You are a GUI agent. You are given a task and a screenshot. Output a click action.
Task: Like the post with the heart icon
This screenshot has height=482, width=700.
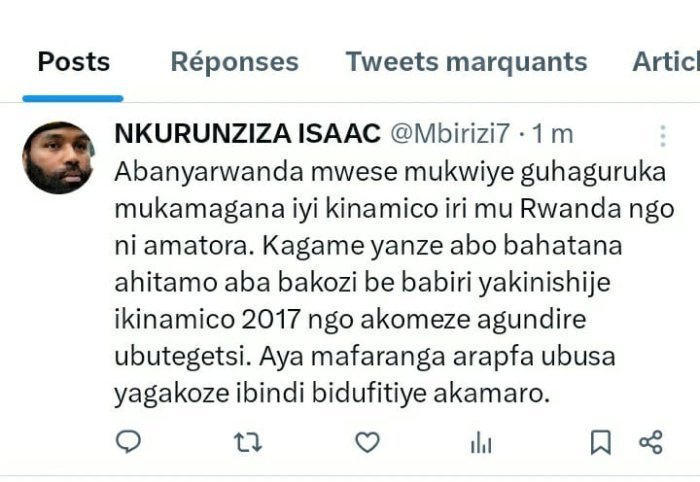tap(367, 442)
